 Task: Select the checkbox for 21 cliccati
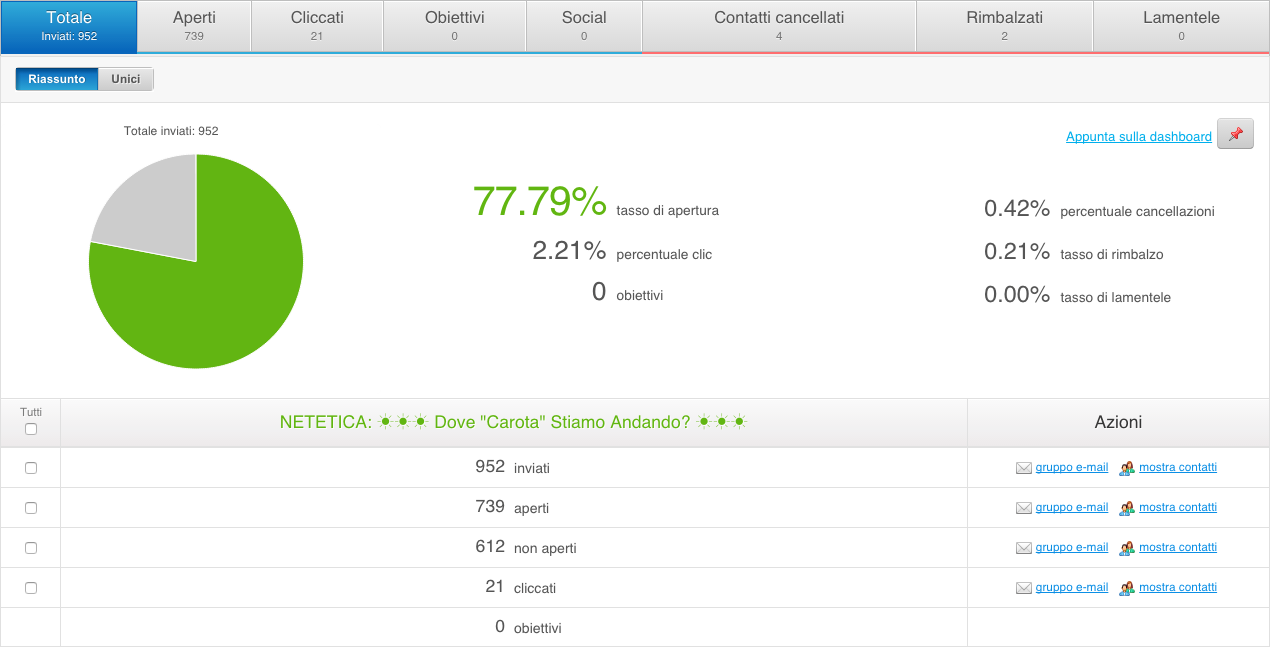tap(31, 588)
